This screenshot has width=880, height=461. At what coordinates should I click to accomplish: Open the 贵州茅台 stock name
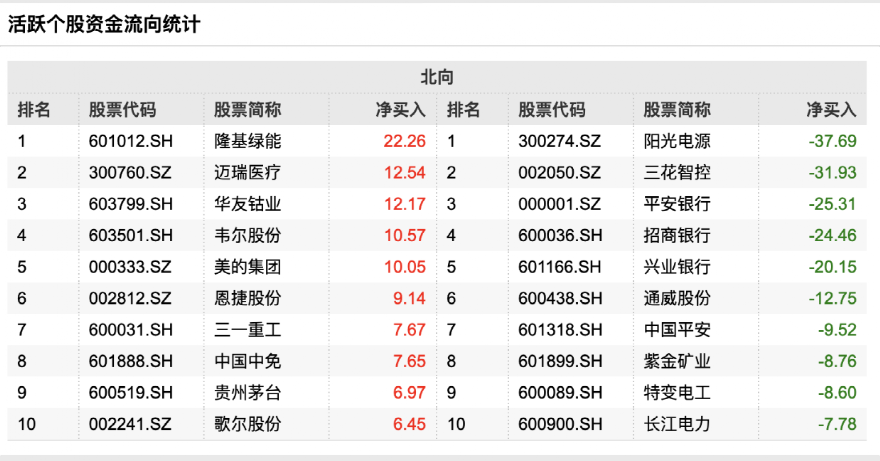(248, 392)
